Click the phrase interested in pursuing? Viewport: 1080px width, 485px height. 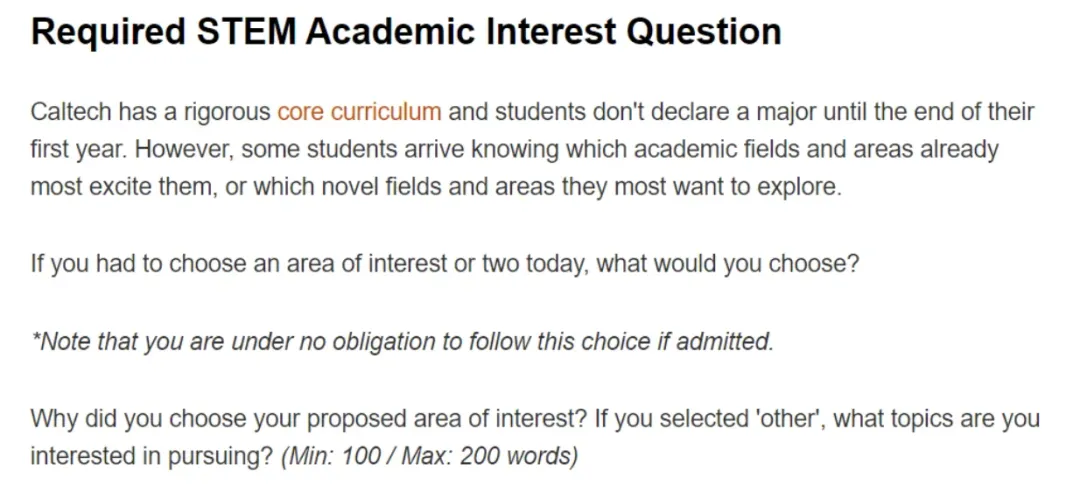[152, 456]
